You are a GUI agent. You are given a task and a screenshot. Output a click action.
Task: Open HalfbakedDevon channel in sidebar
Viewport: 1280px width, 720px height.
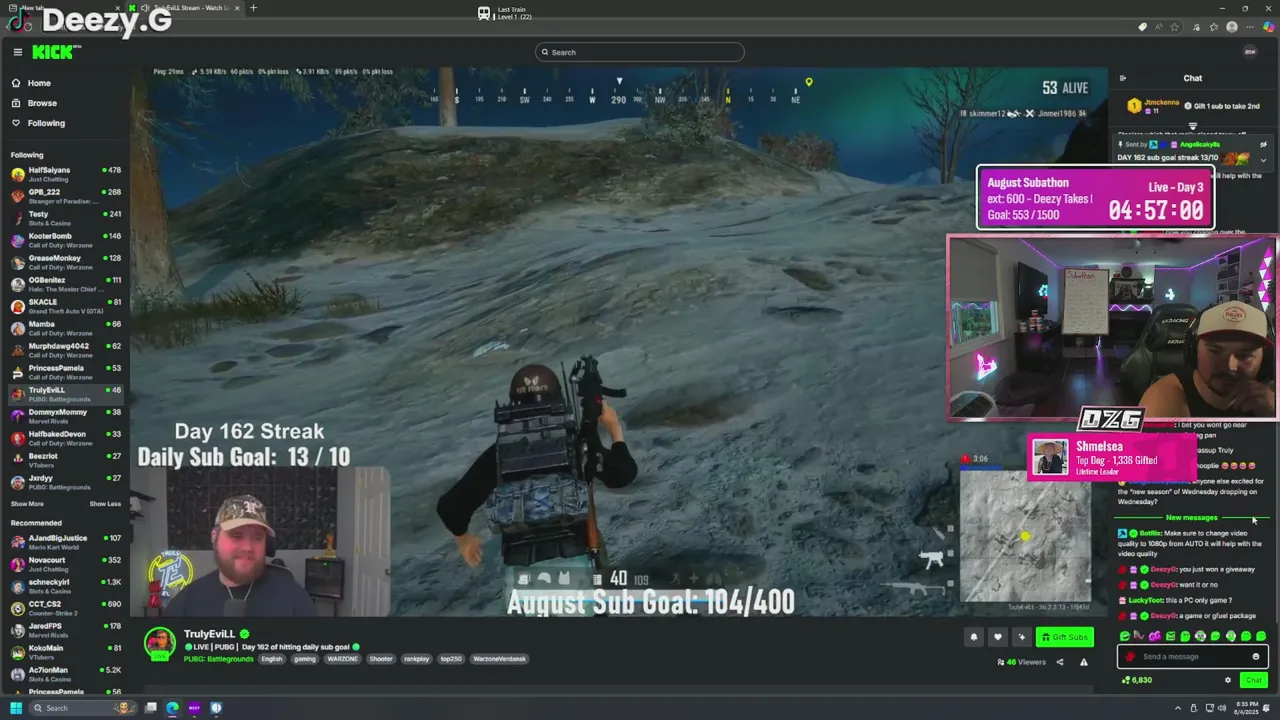tap(66, 438)
